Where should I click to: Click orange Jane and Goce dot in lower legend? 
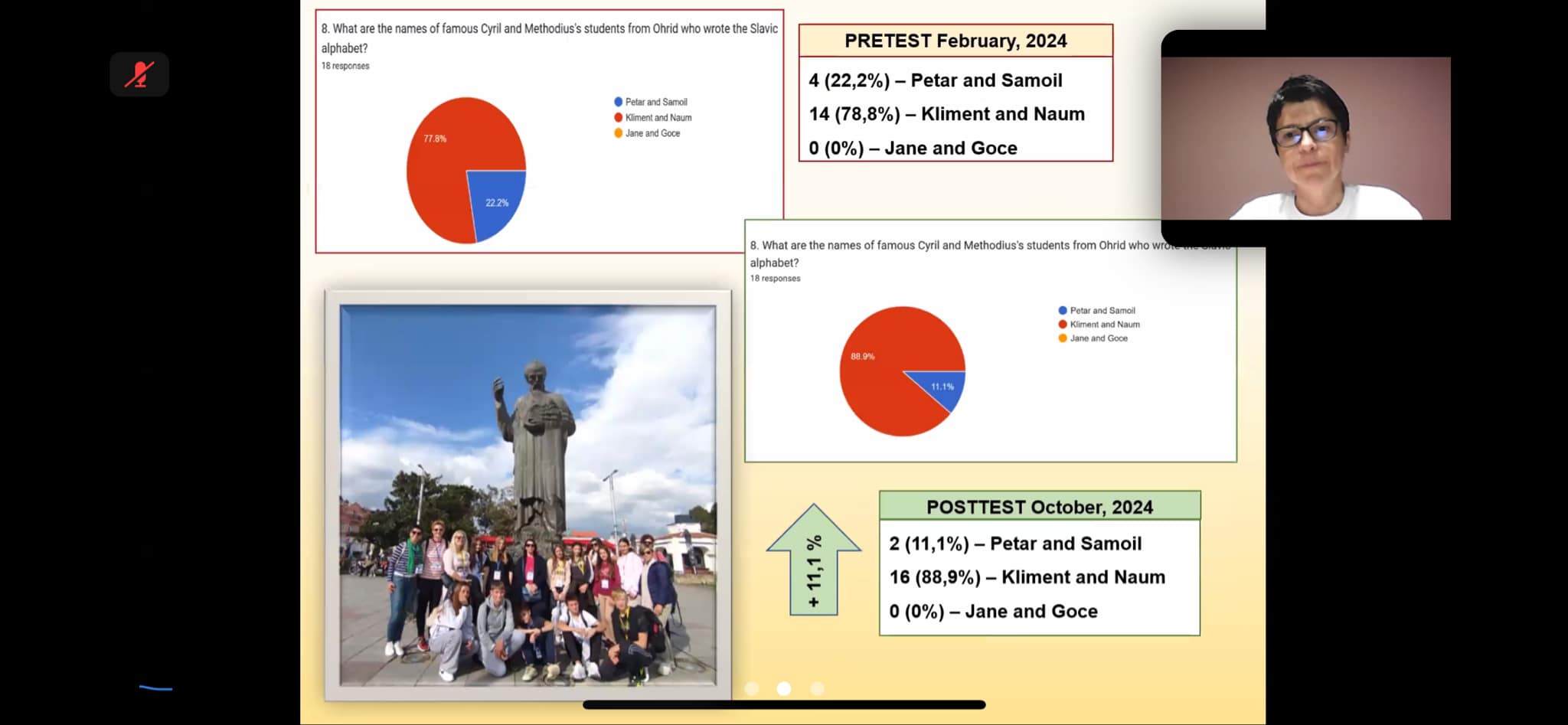pyautogui.click(x=1063, y=338)
